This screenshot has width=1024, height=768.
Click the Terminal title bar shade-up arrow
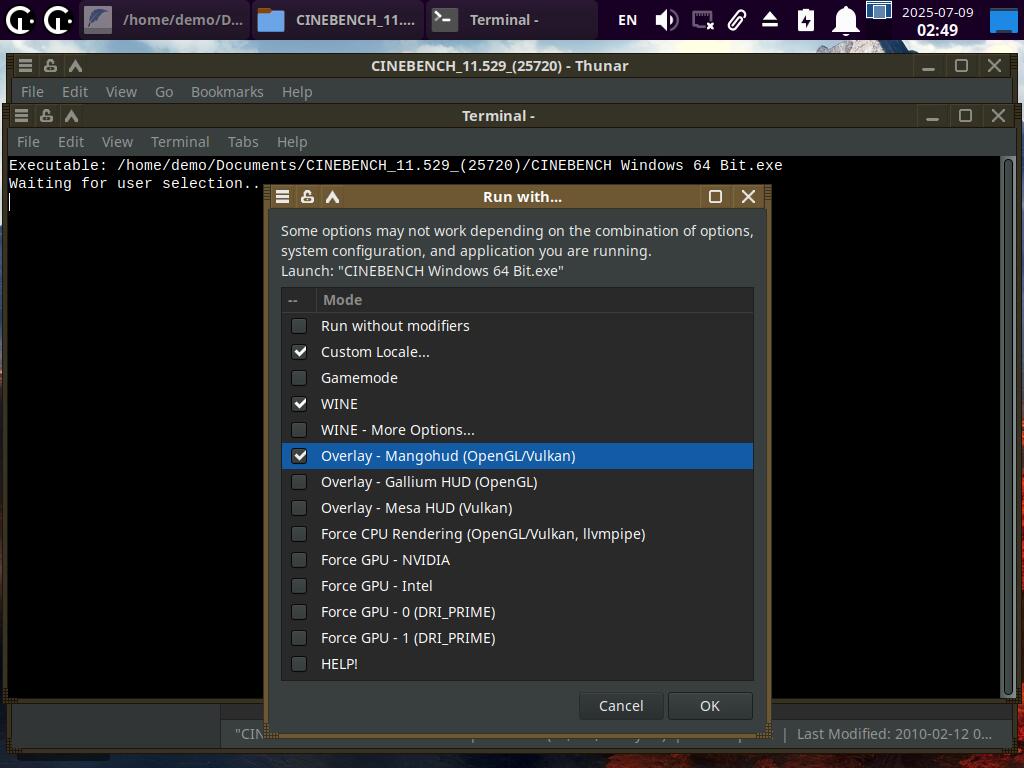click(71, 116)
